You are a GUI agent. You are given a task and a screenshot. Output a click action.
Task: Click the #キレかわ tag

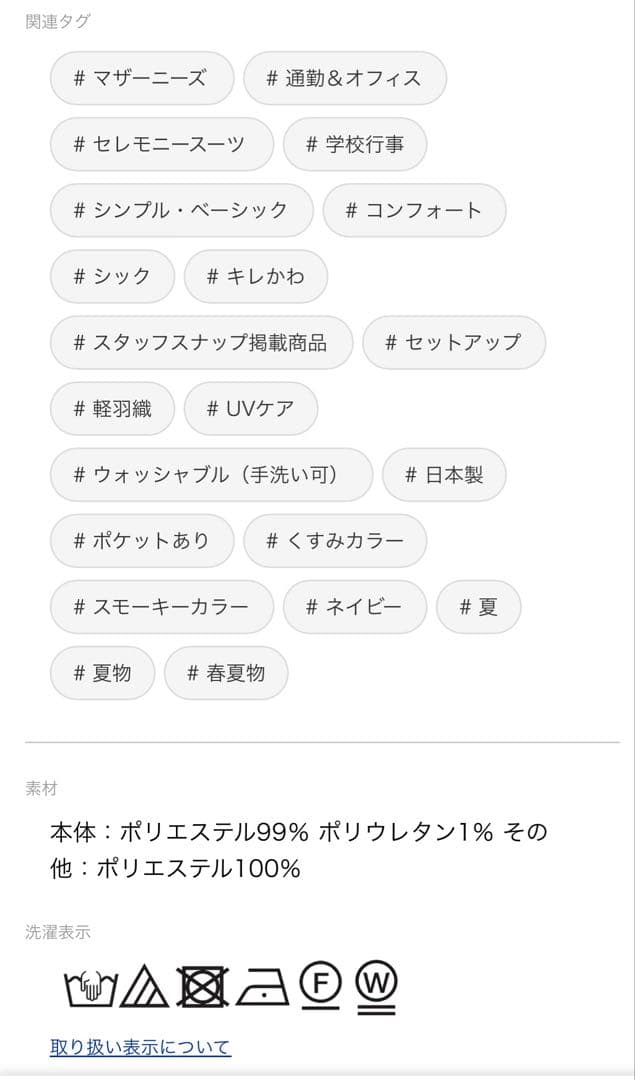(x=255, y=276)
